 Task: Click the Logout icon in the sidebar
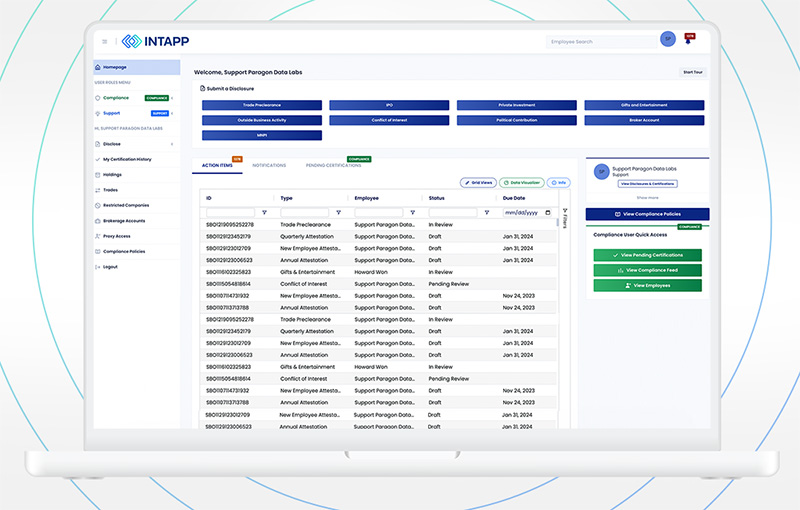tap(97, 267)
